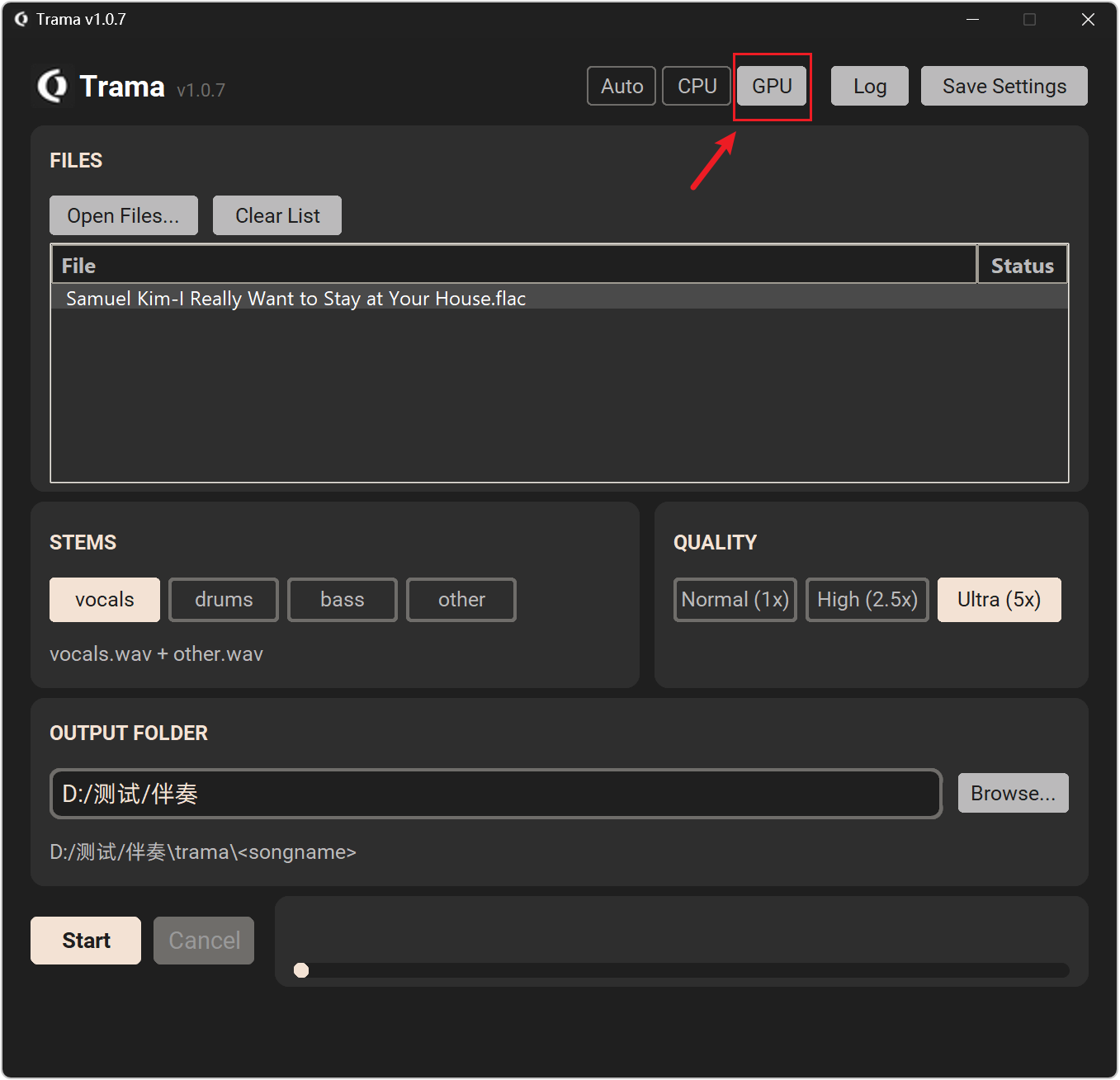The width and height of the screenshot is (1120, 1080).
Task: Click the progress bar handle
Action: tap(301, 970)
